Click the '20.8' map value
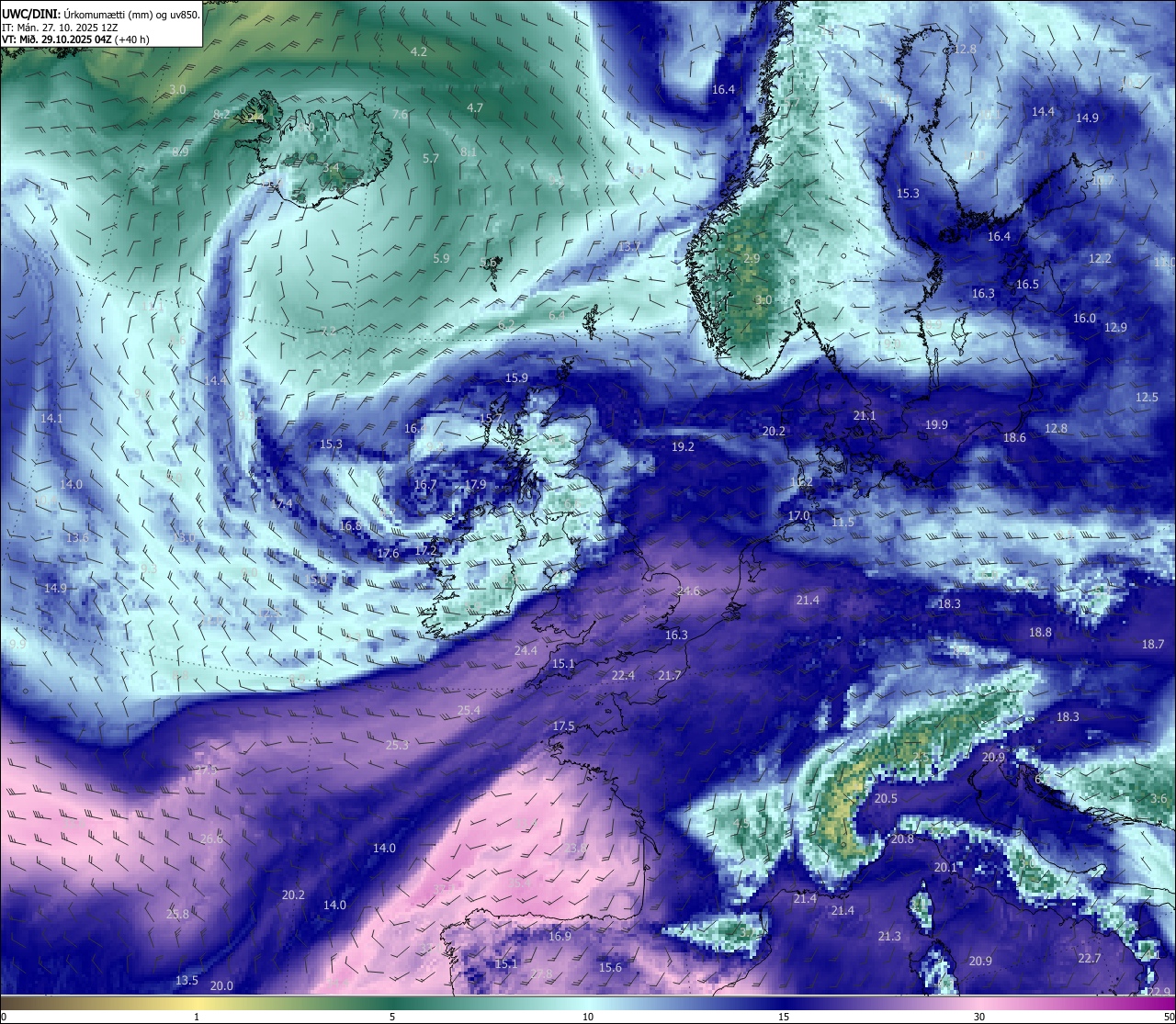1176x1024 pixels. pyautogui.click(x=902, y=839)
